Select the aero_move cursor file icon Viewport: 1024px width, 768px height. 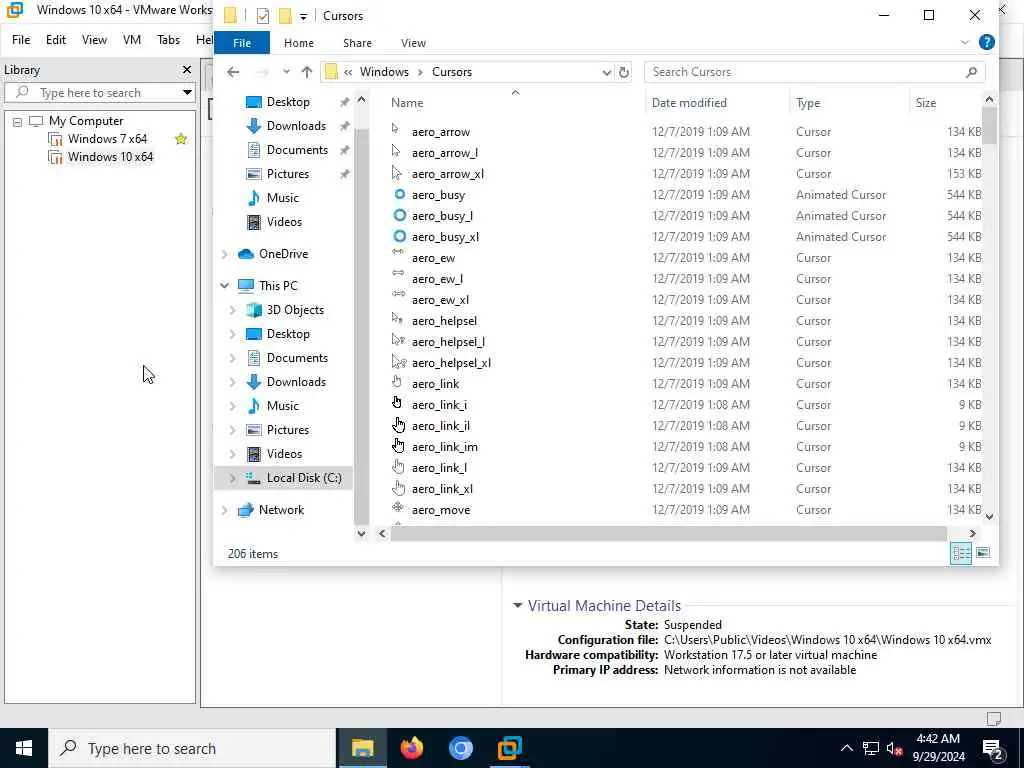click(x=398, y=507)
